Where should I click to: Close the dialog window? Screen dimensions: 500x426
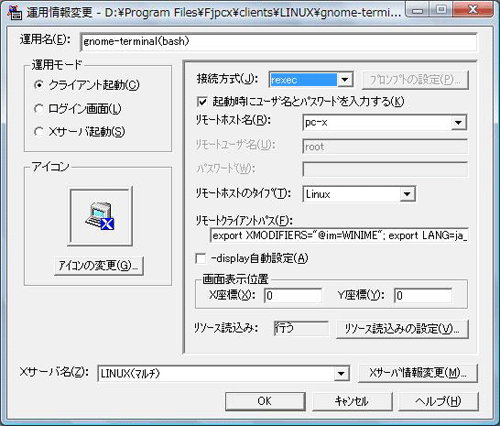(473, 10)
